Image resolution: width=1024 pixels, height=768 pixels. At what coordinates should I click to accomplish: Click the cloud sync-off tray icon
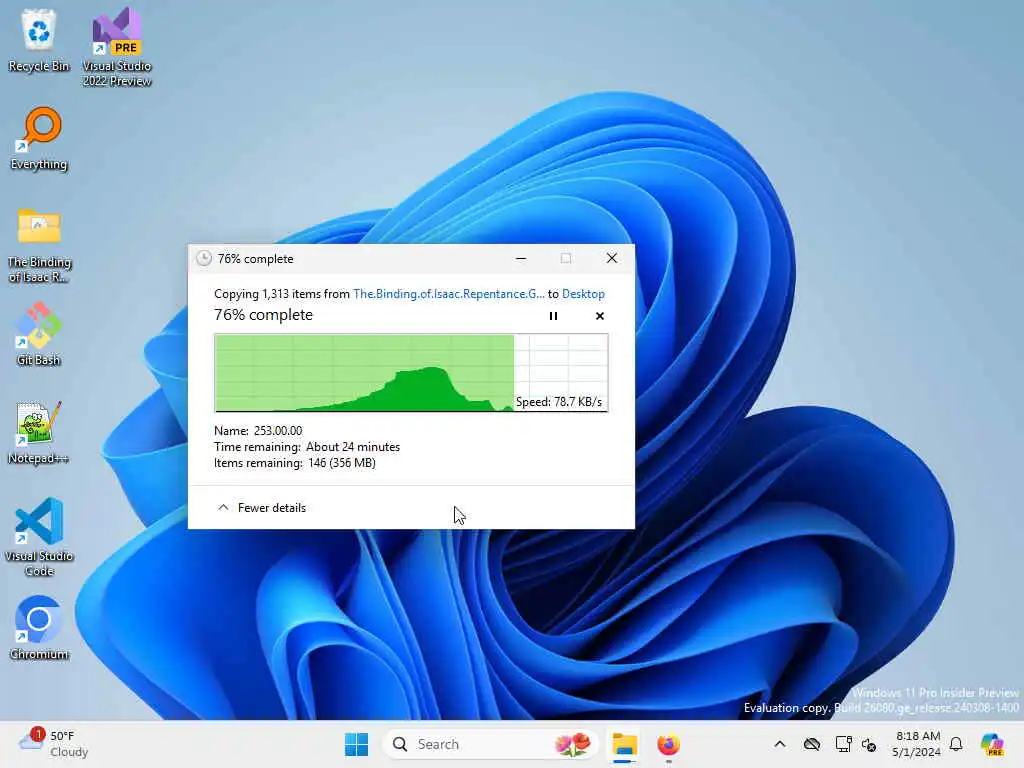[x=812, y=744]
